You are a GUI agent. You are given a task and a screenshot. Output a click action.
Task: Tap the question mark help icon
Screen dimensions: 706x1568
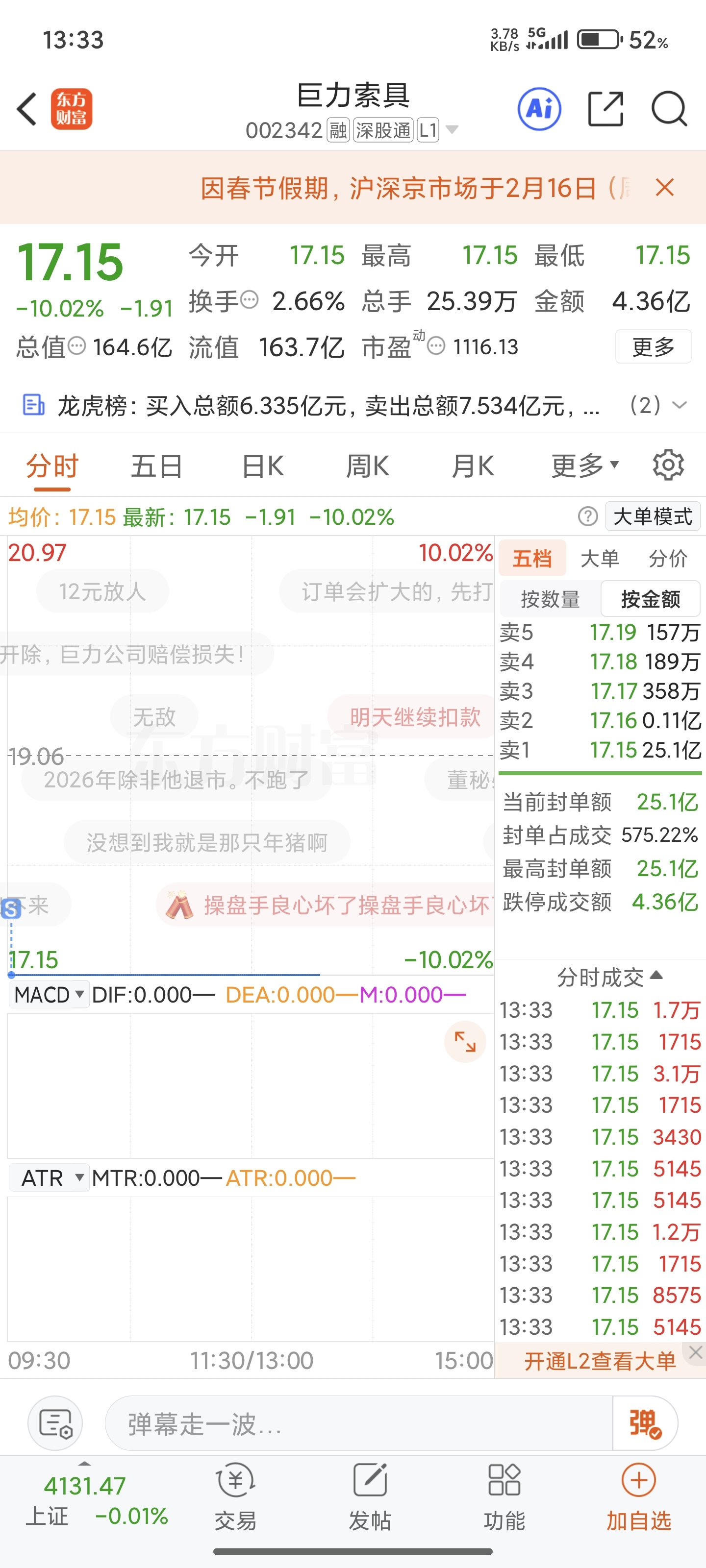tap(588, 517)
